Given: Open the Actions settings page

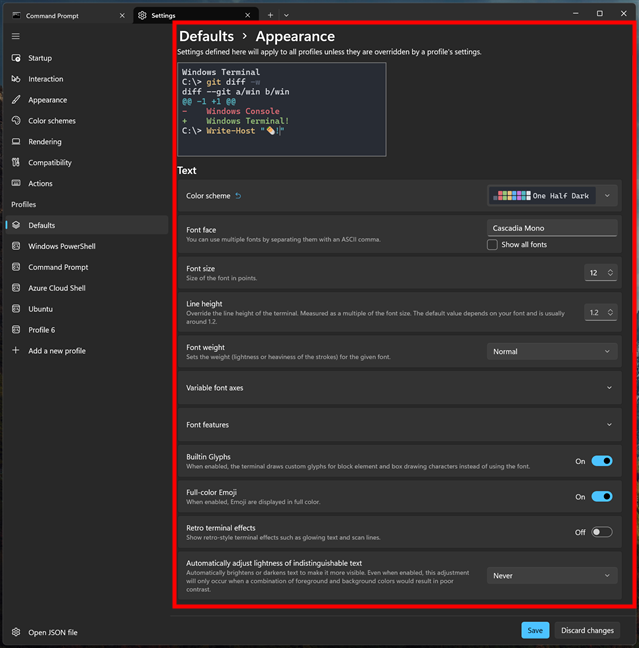Looking at the screenshot, I should pos(87,183).
